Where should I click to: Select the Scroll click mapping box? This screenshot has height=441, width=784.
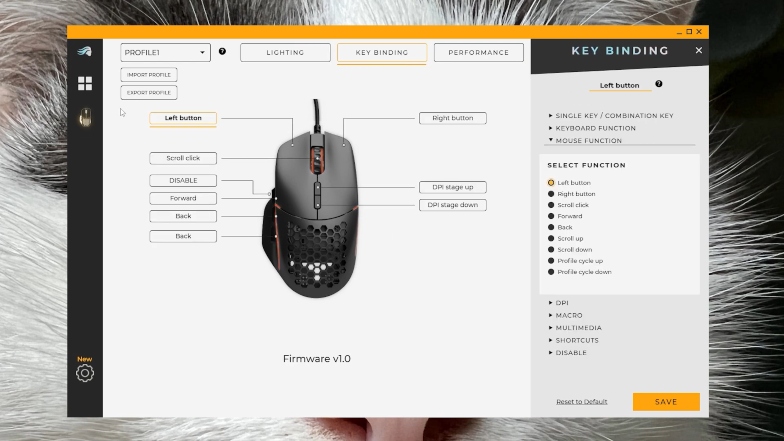coord(183,158)
